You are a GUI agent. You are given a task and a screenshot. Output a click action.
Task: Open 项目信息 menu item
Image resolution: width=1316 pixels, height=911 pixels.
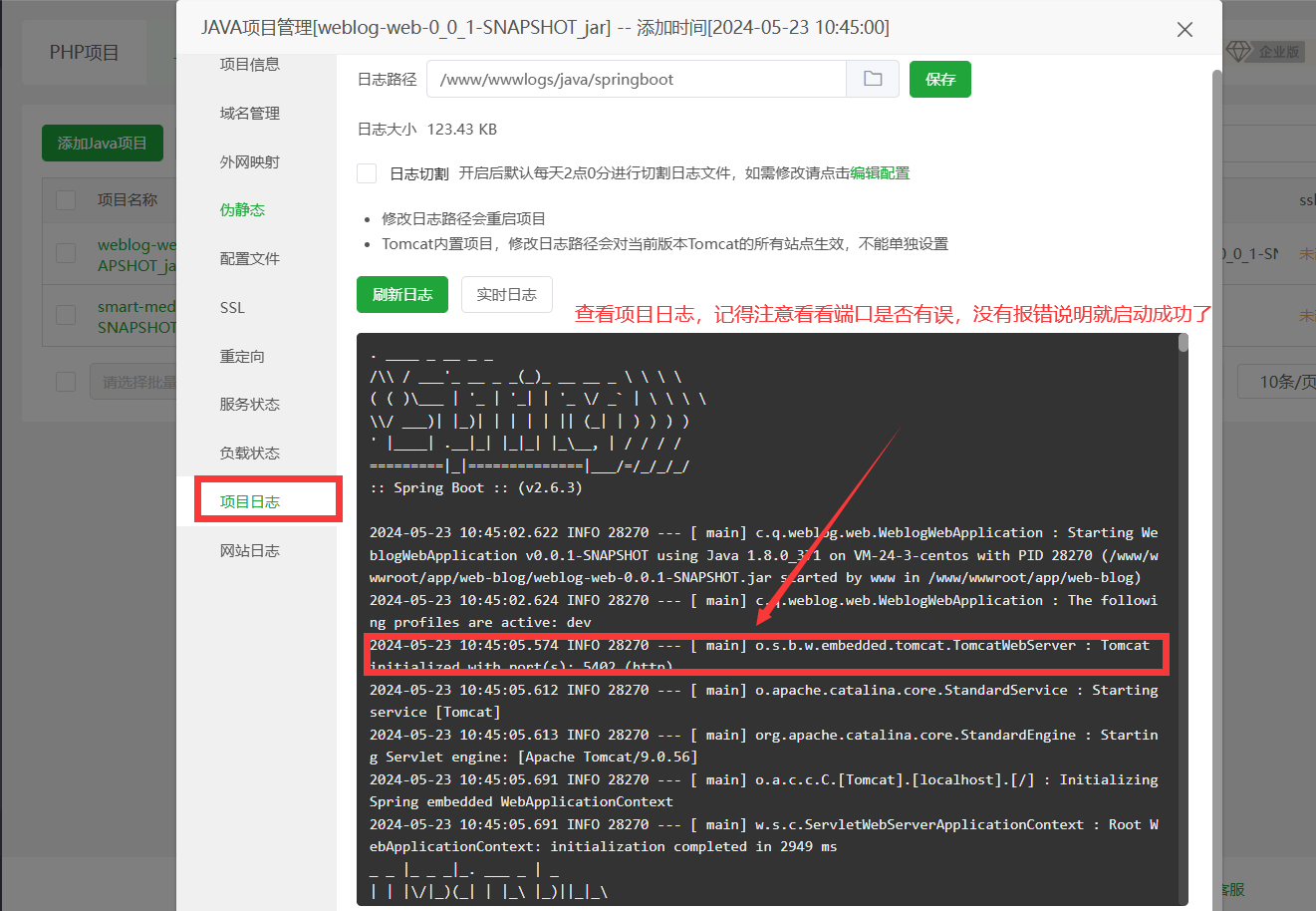pos(250,64)
